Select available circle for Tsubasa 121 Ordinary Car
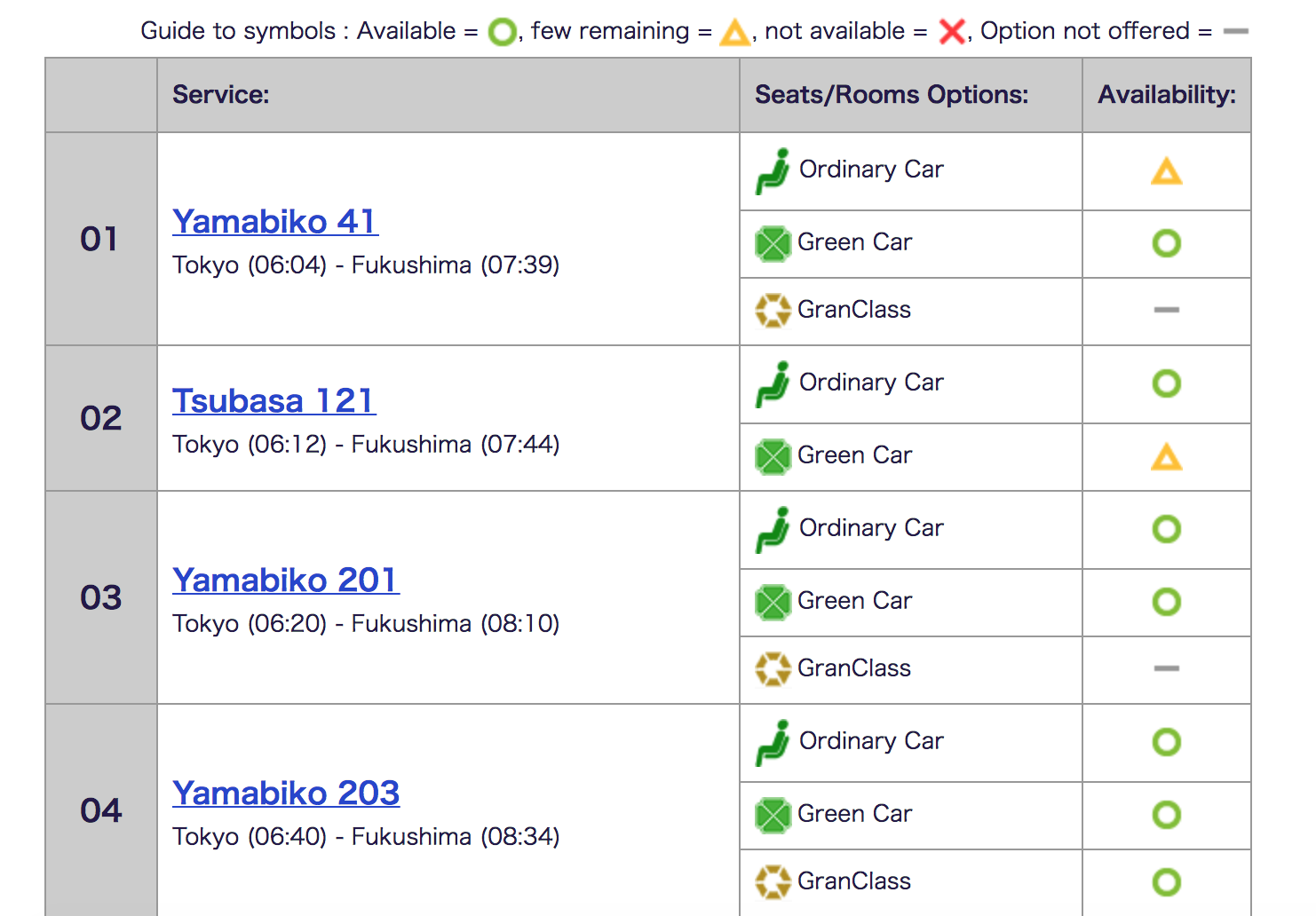The height and width of the screenshot is (916, 1316). coord(1166,383)
